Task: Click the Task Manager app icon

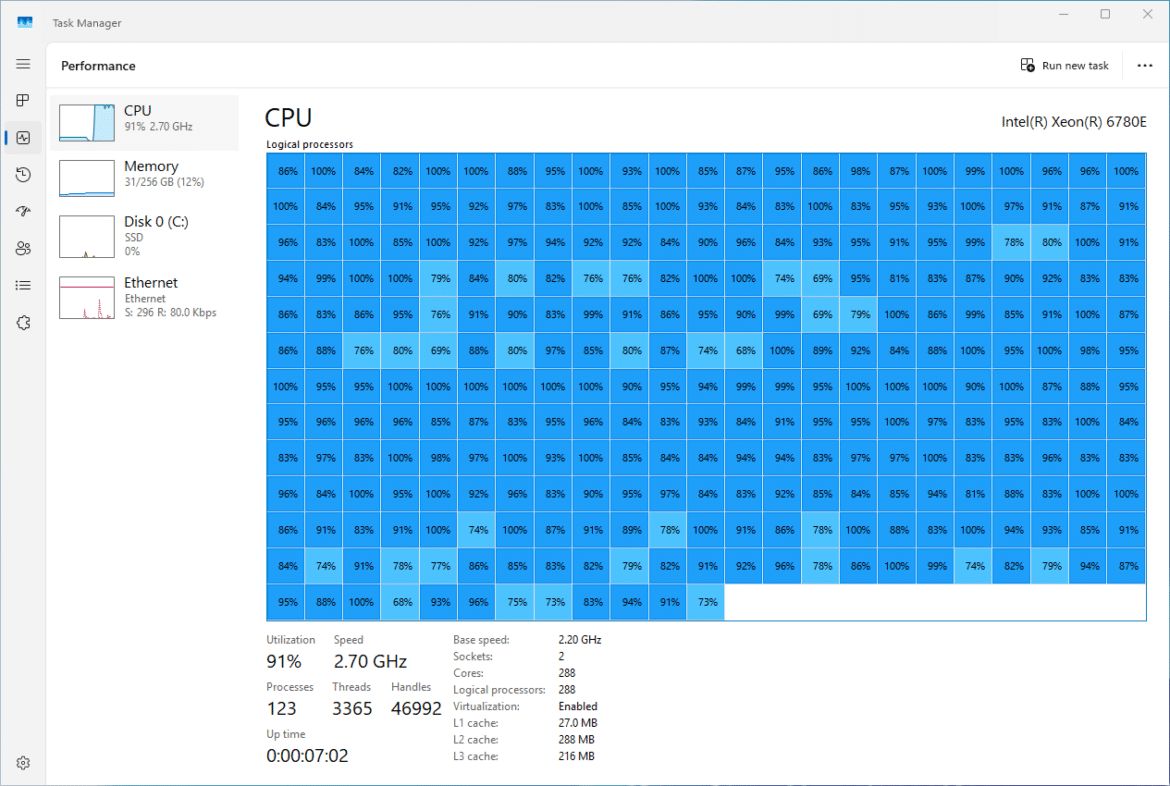Action: (25, 22)
